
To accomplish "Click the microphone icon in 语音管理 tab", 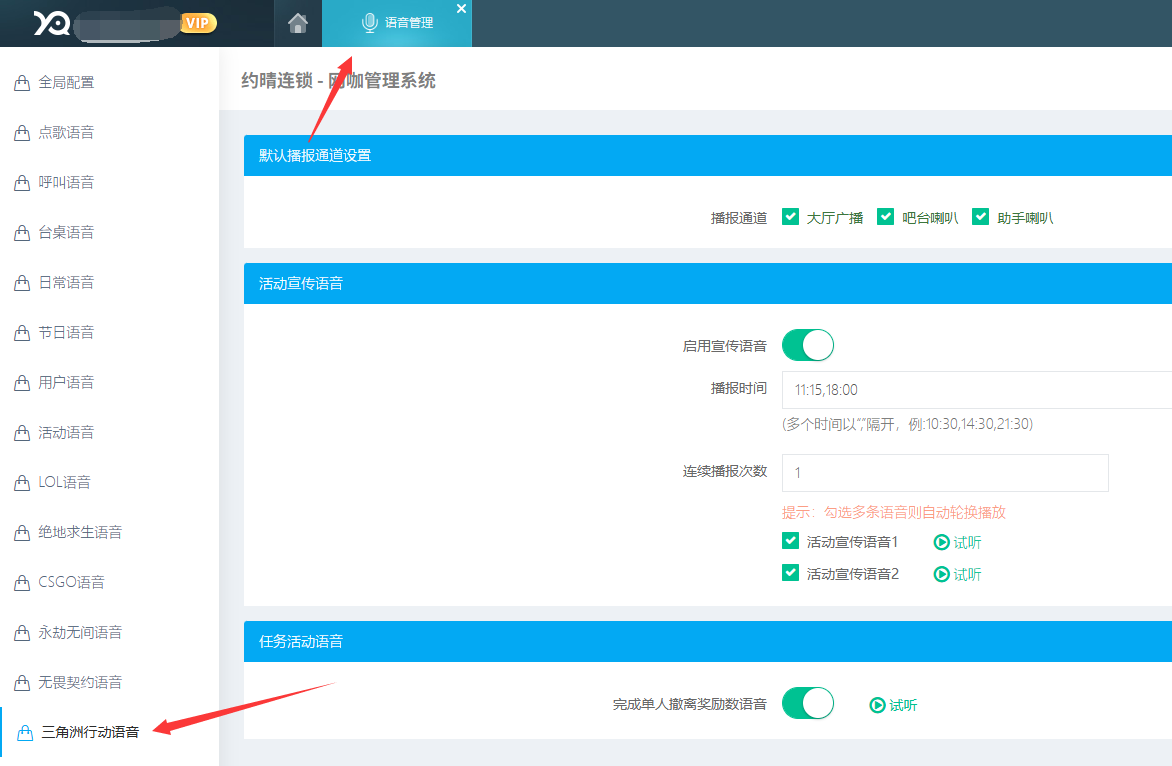I will pos(369,23).
